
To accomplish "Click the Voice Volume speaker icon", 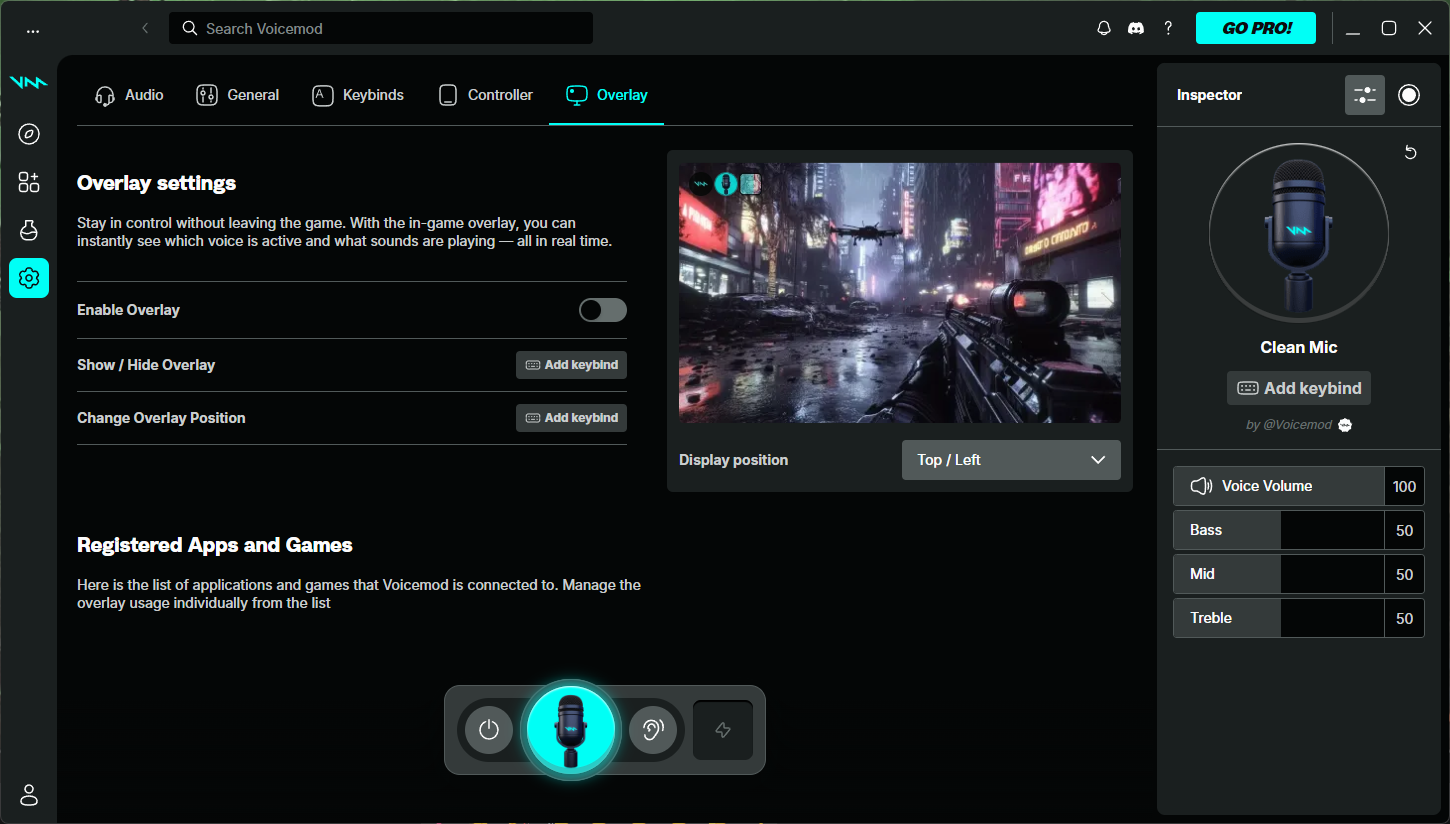I will pyautogui.click(x=1201, y=486).
